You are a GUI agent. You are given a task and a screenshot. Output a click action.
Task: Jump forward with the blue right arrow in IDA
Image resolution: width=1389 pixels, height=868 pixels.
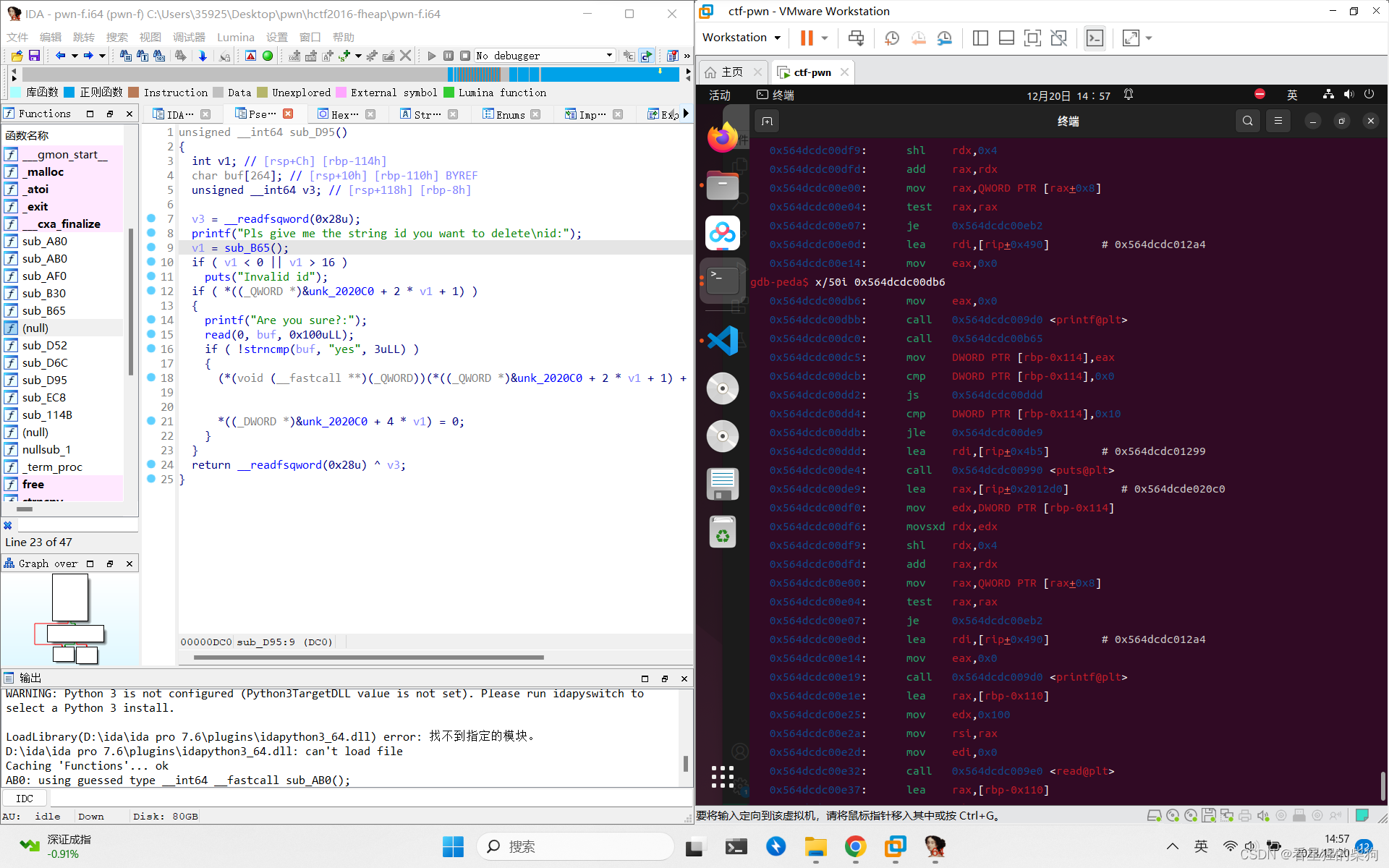click(x=88, y=56)
